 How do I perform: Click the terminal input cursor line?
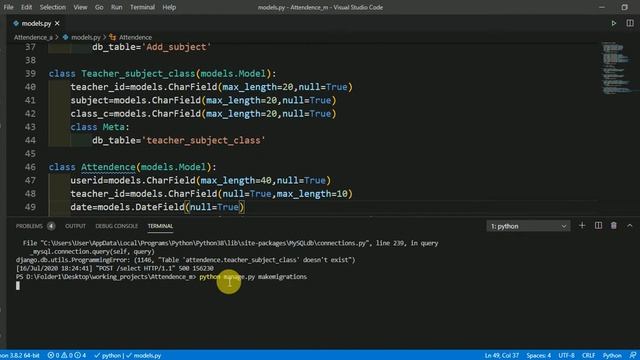tap(18, 286)
